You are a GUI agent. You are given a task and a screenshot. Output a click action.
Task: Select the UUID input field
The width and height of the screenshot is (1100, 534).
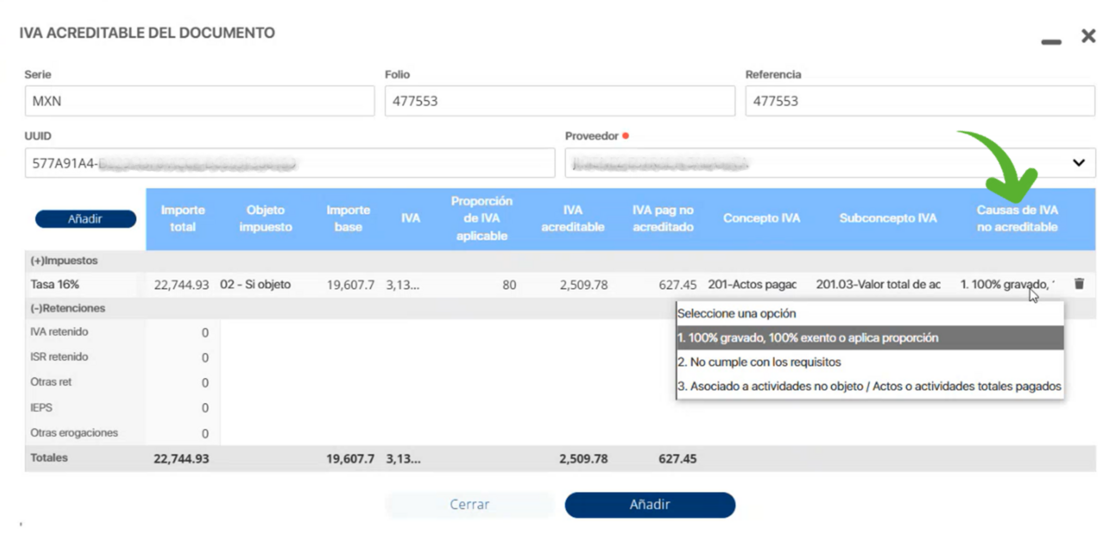[289, 163]
